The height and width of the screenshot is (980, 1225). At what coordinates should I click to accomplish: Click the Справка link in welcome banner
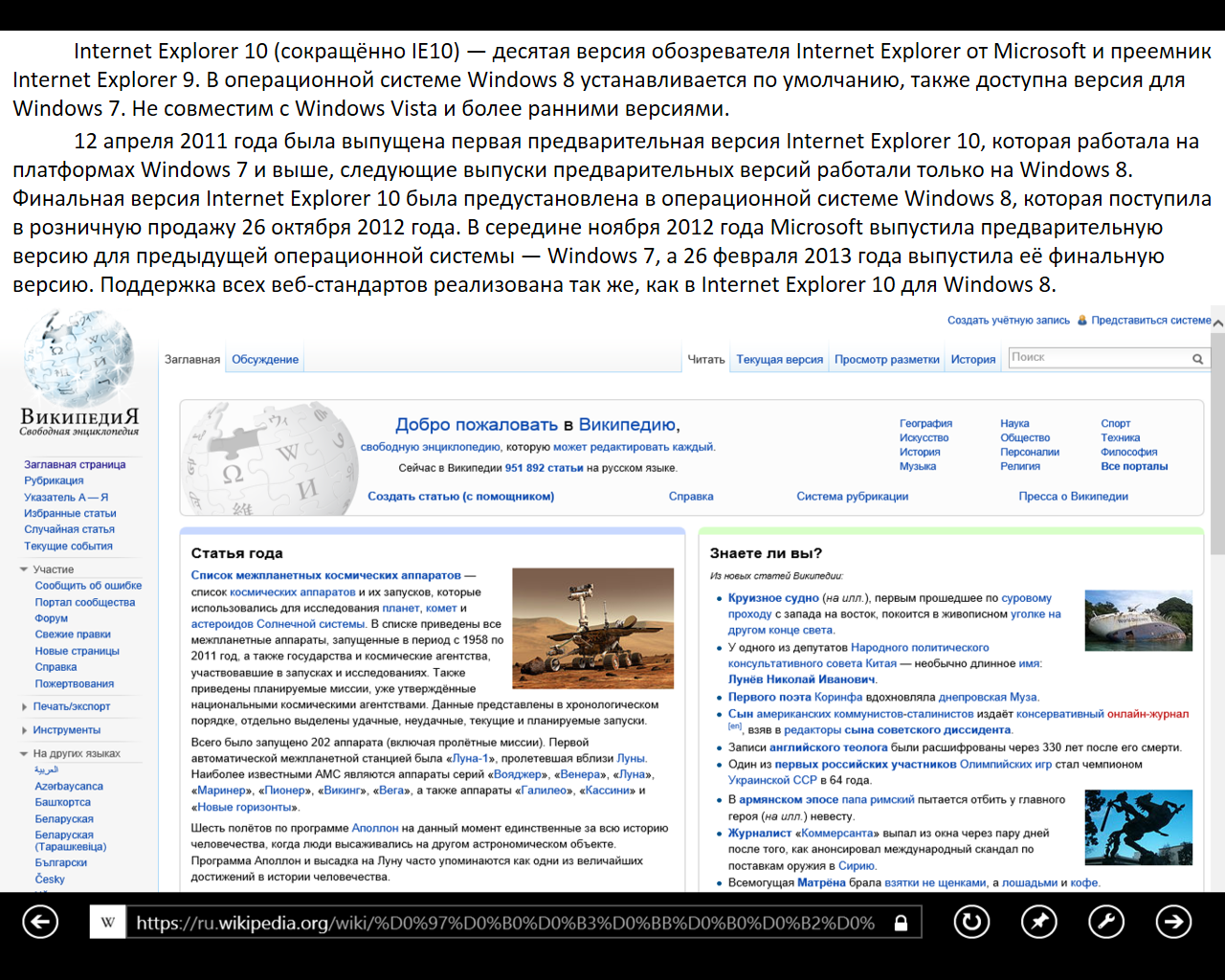691,497
